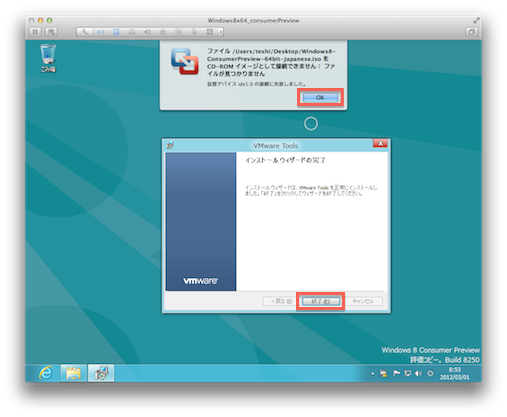Screen dimensions: 507x417
Task: Click the 終了 finish button in wizard
Action: 321,301
